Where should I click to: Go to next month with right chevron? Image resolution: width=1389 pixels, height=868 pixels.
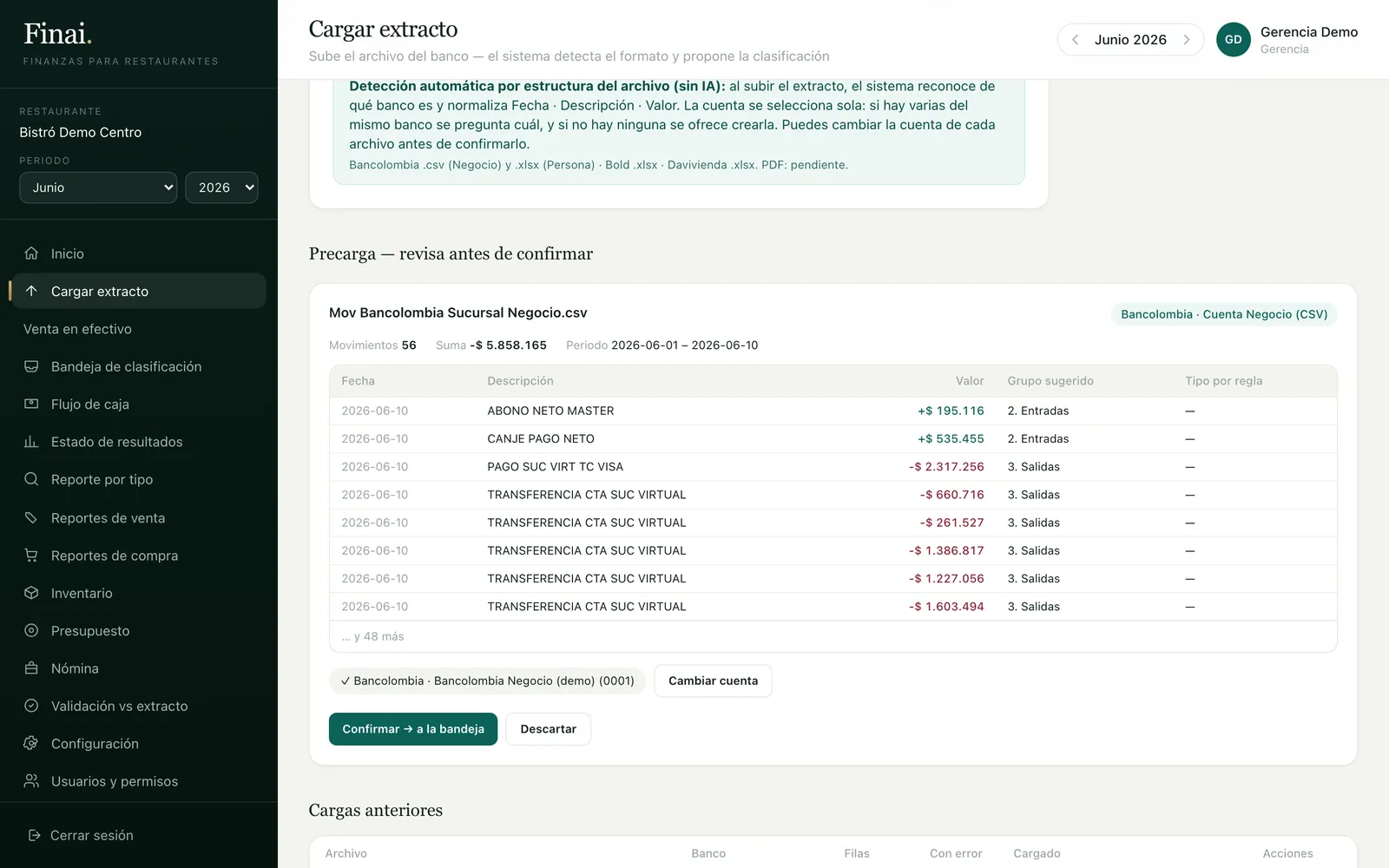pyautogui.click(x=1186, y=40)
